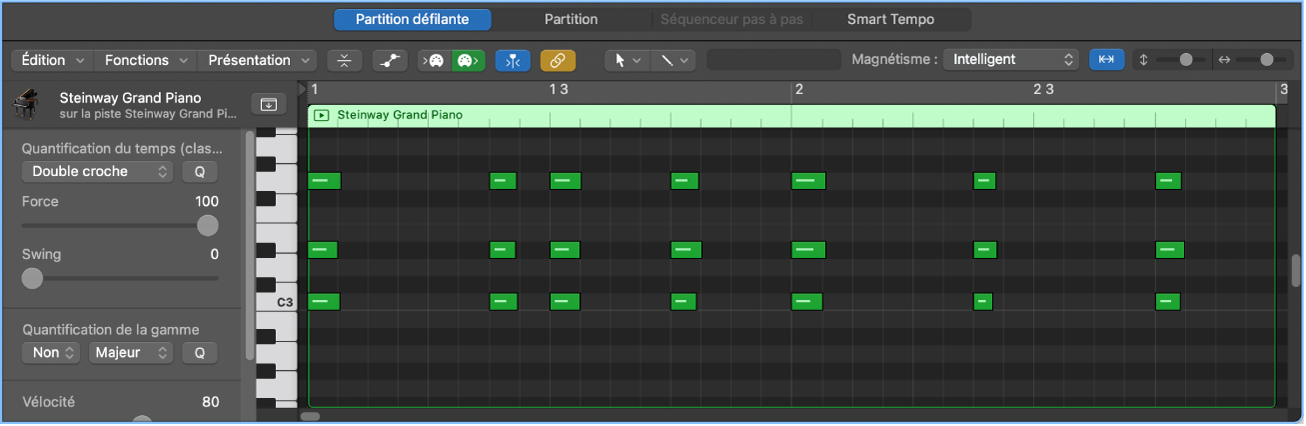Open the secondary pencil tool menu
This screenshot has height=426, width=1306.
tap(672, 60)
